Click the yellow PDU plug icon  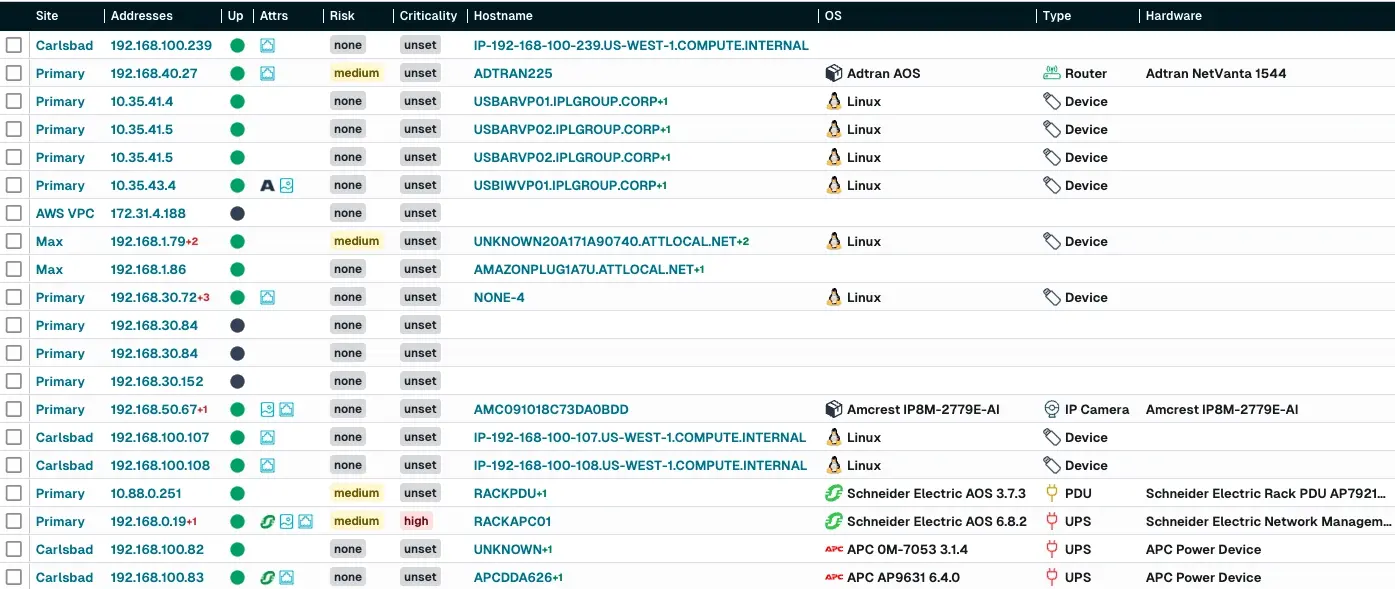pos(1051,493)
